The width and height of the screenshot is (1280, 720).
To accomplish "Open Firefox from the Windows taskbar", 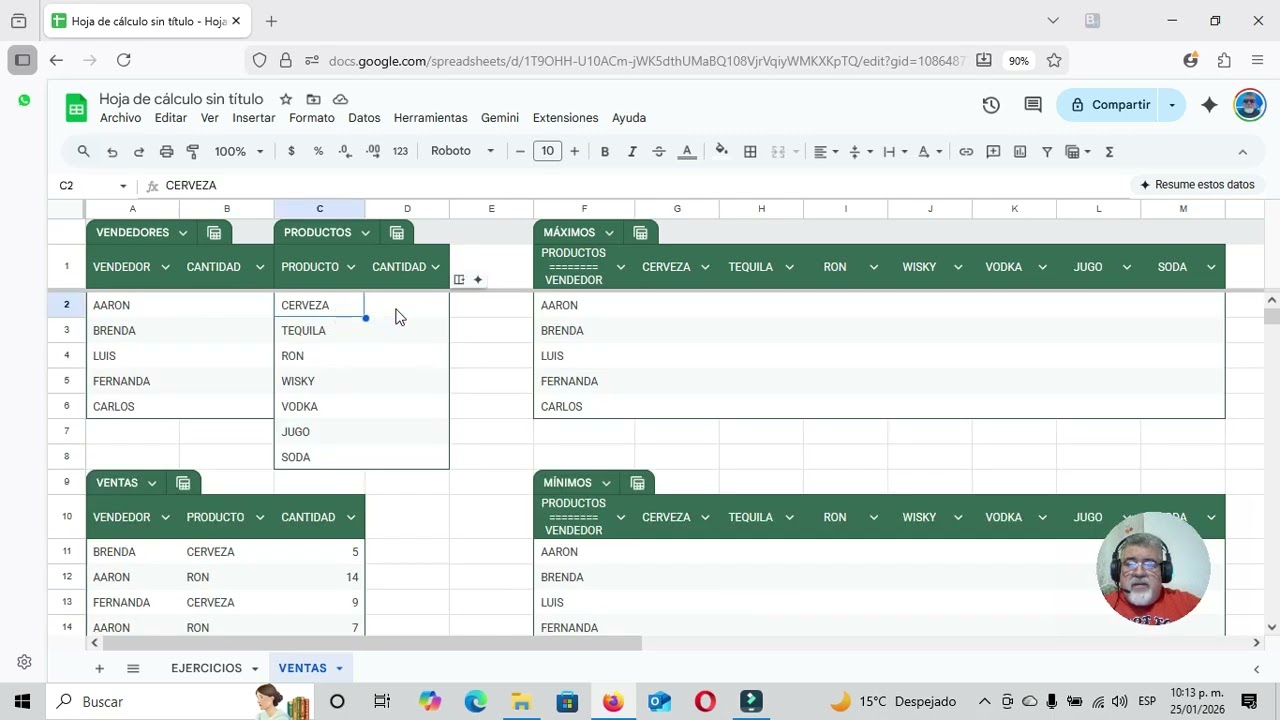I will (613, 702).
